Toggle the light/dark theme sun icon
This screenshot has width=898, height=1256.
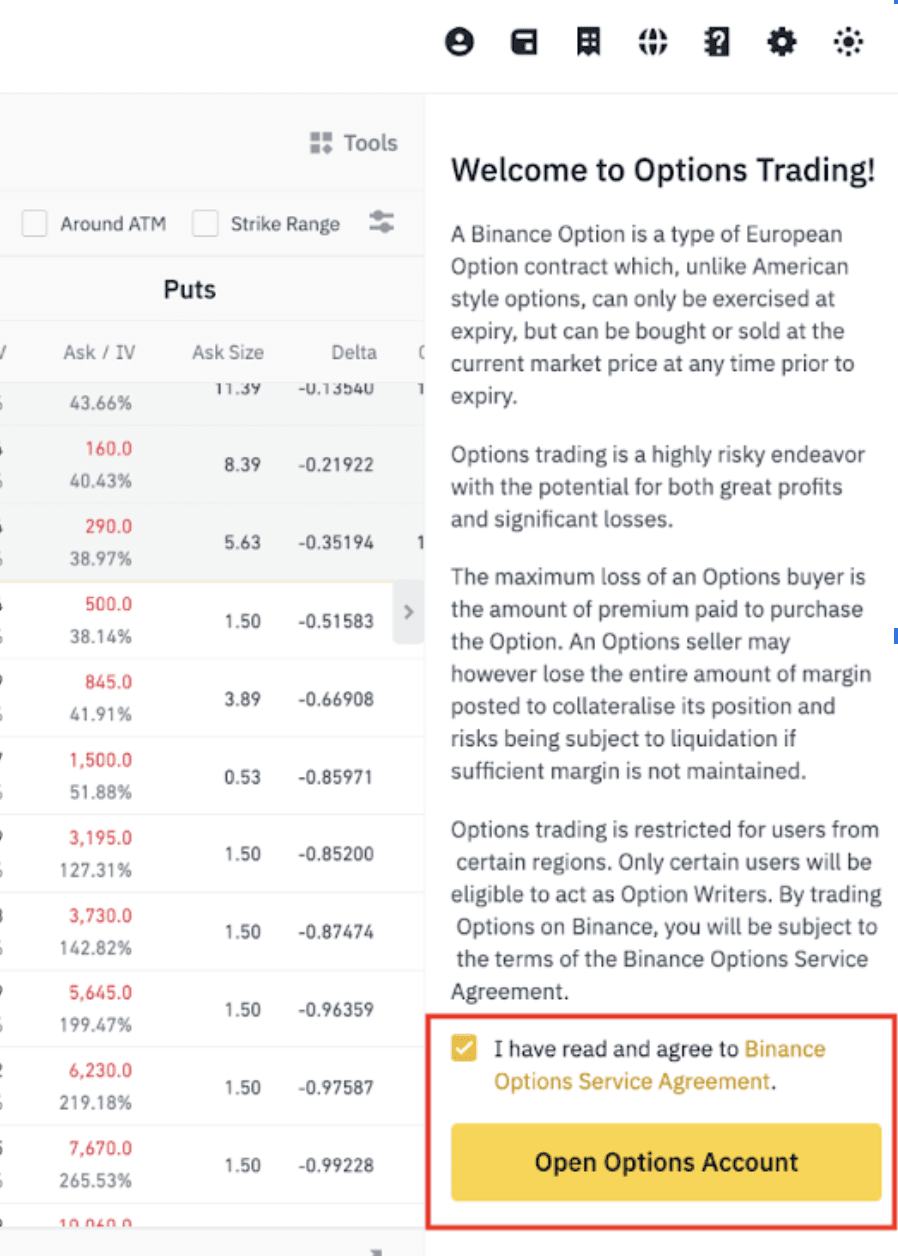848,42
